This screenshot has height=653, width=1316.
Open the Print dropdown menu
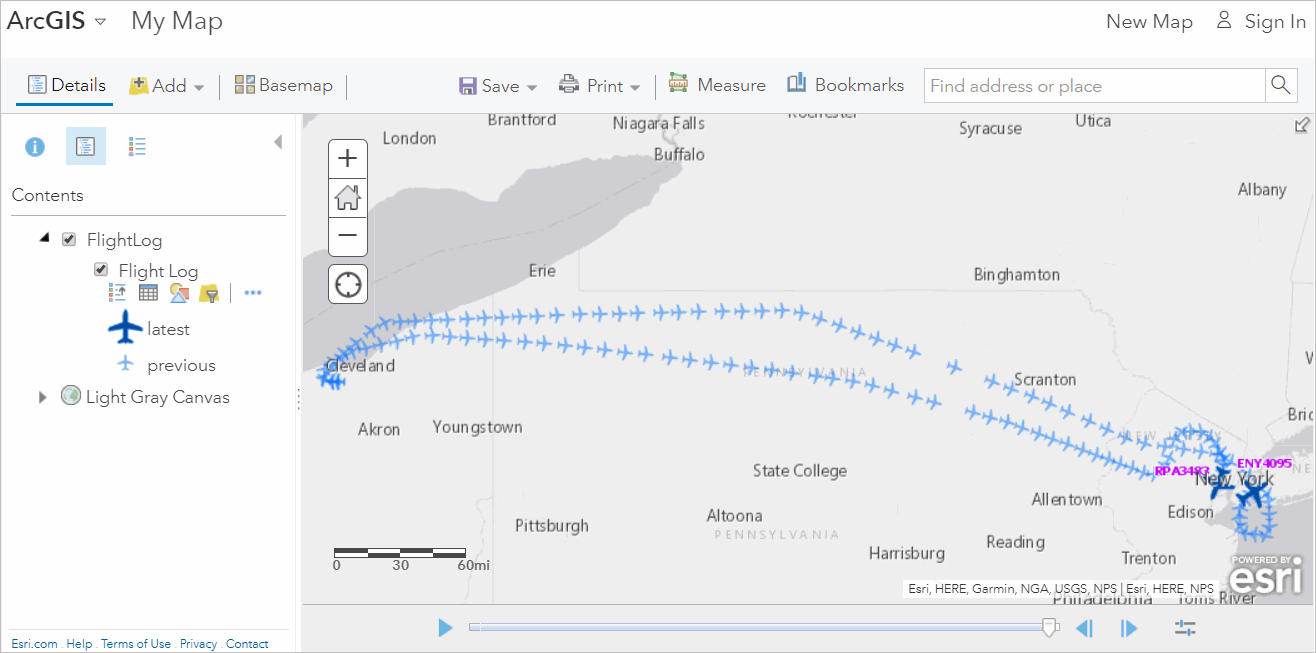point(599,86)
